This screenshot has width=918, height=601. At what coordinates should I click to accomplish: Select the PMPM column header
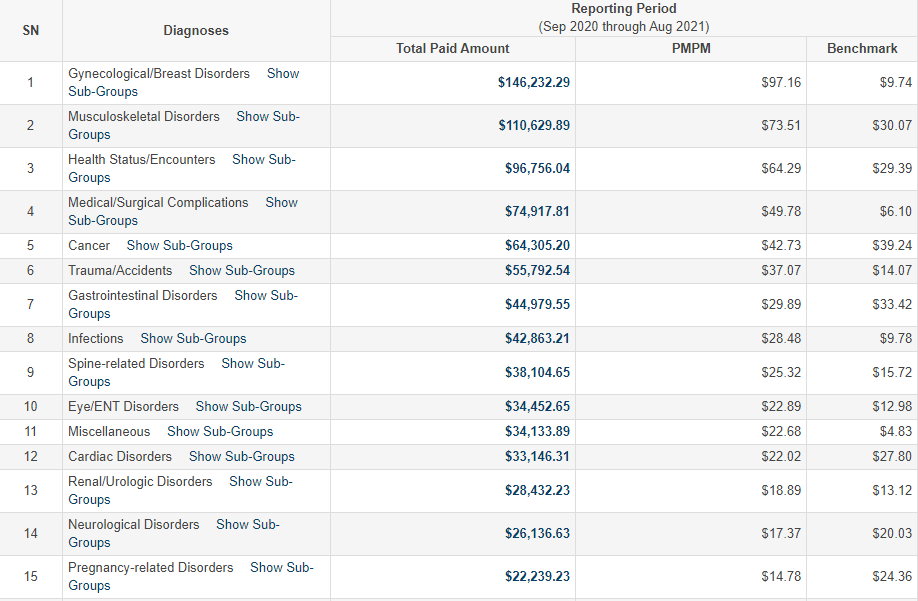point(691,49)
